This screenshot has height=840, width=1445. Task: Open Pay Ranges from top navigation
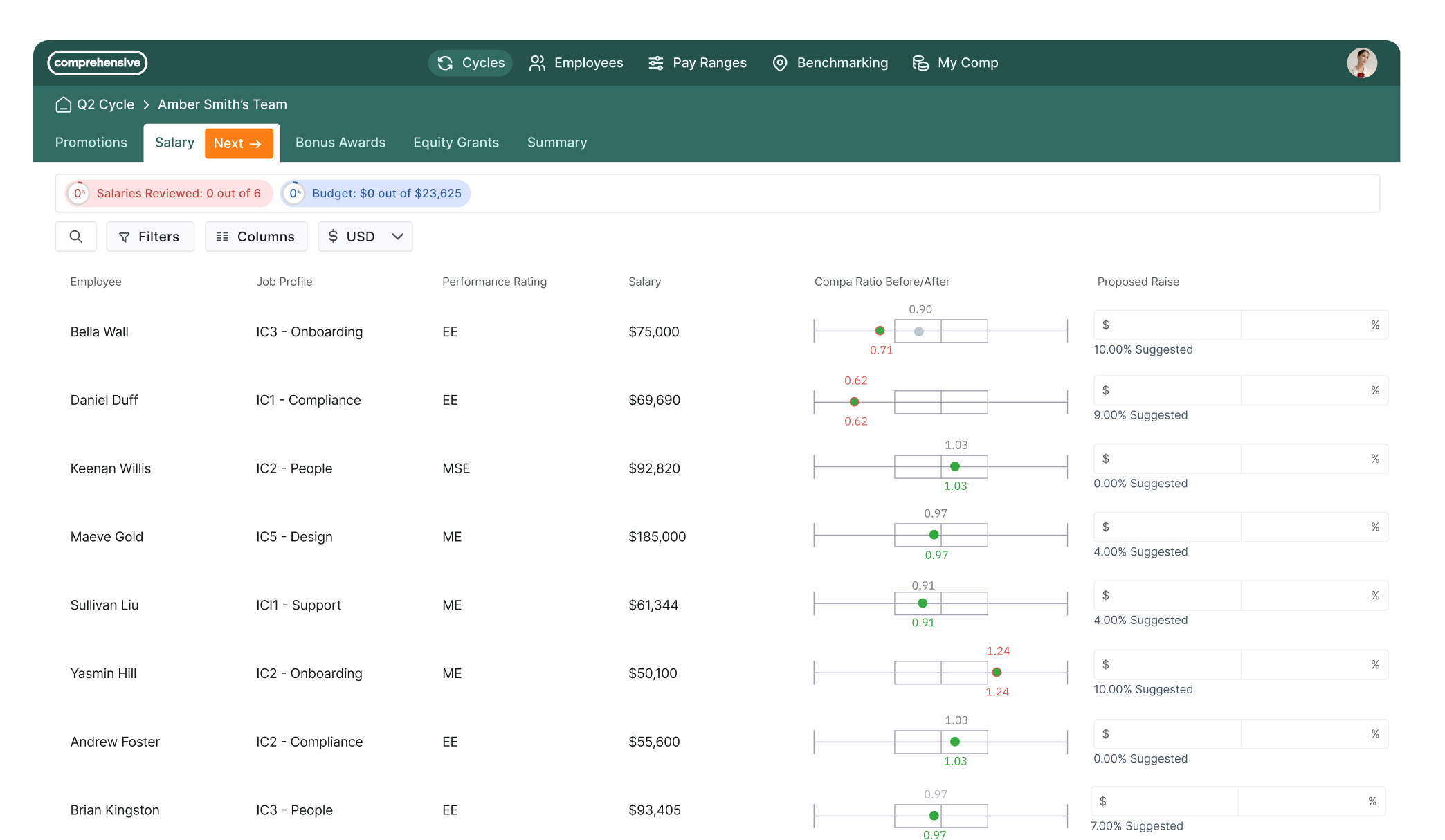(x=698, y=63)
